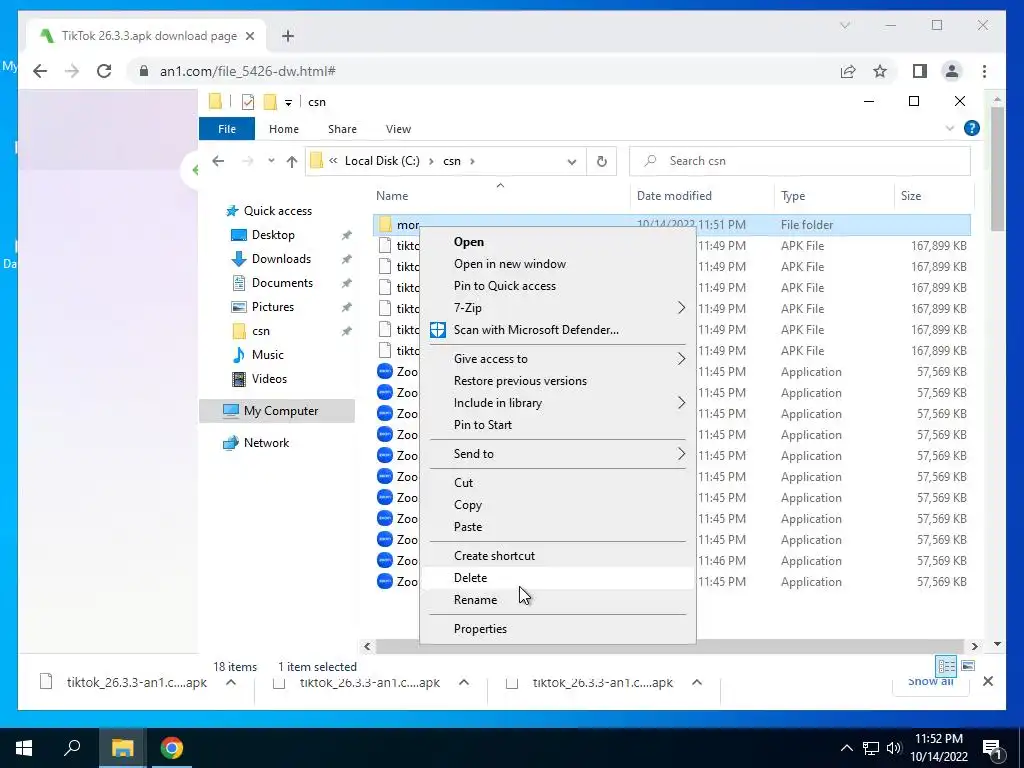Select Copy in the context menu
The image size is (1024, 768).
(x=468, y=505)
